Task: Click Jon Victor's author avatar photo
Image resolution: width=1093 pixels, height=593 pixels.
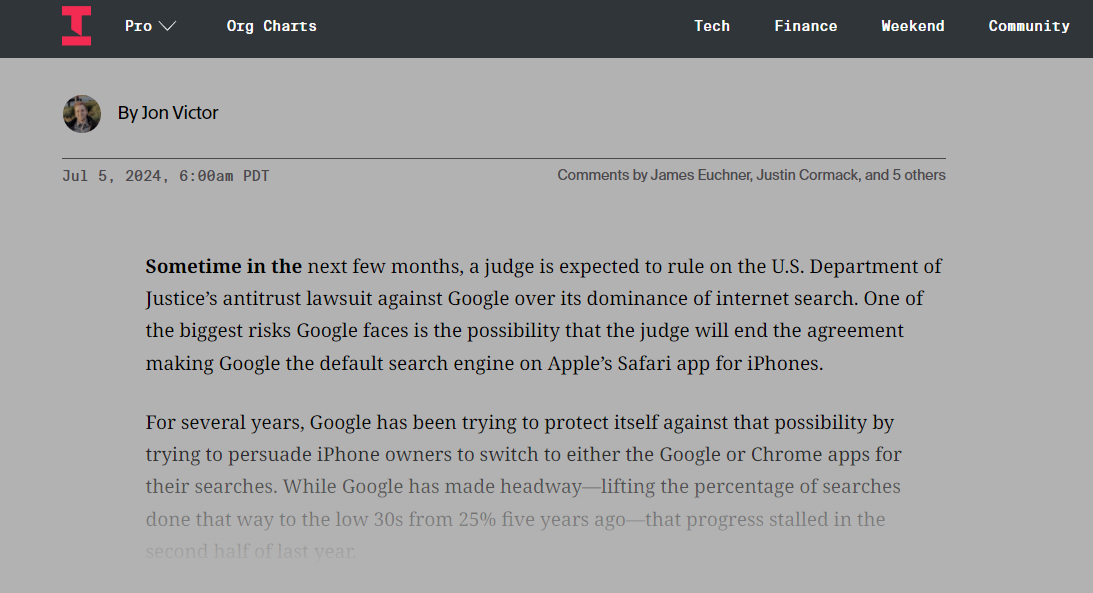Action: pos(82,114)
